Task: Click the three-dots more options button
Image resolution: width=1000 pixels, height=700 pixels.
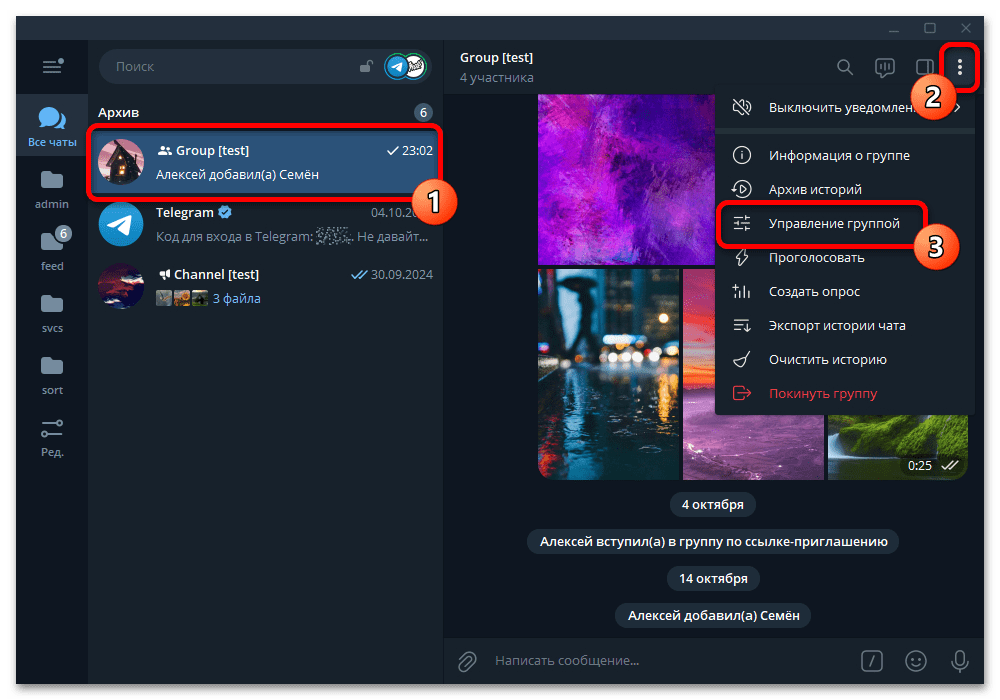Action: pyautogui.click(x=959, y=67)
